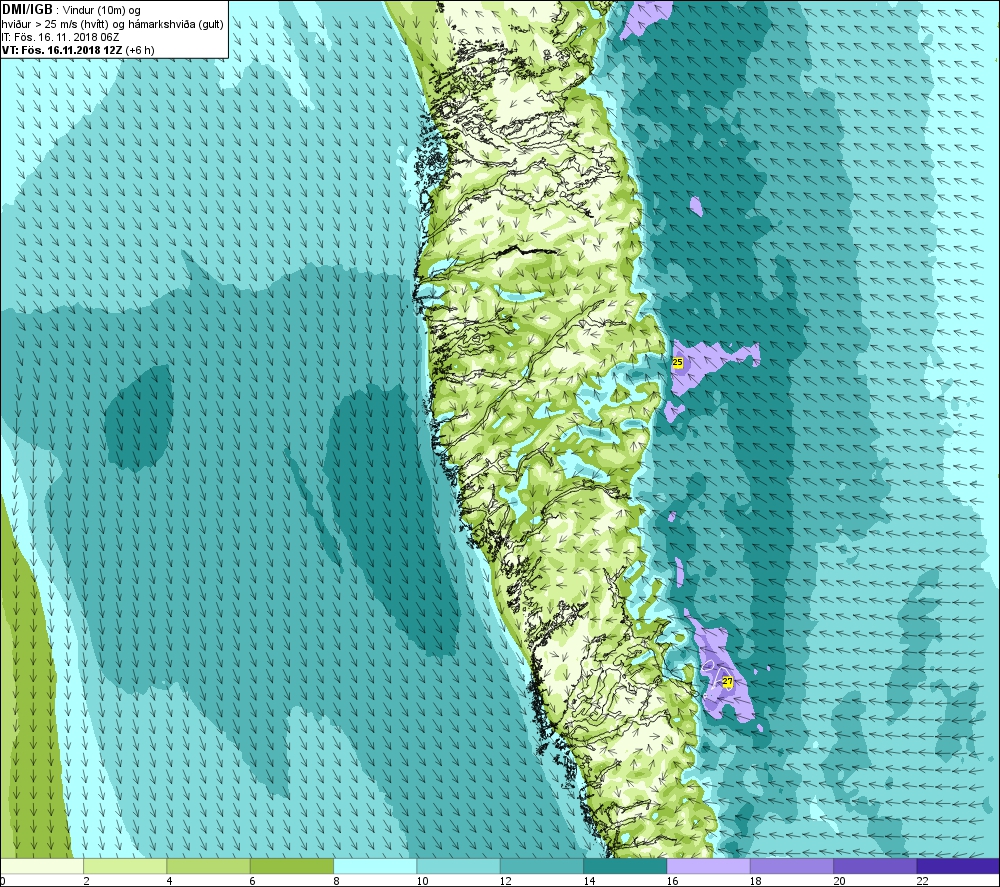Click the yellow gust label 27
The image size is (1000, 887).
click(x=727, y=682)
